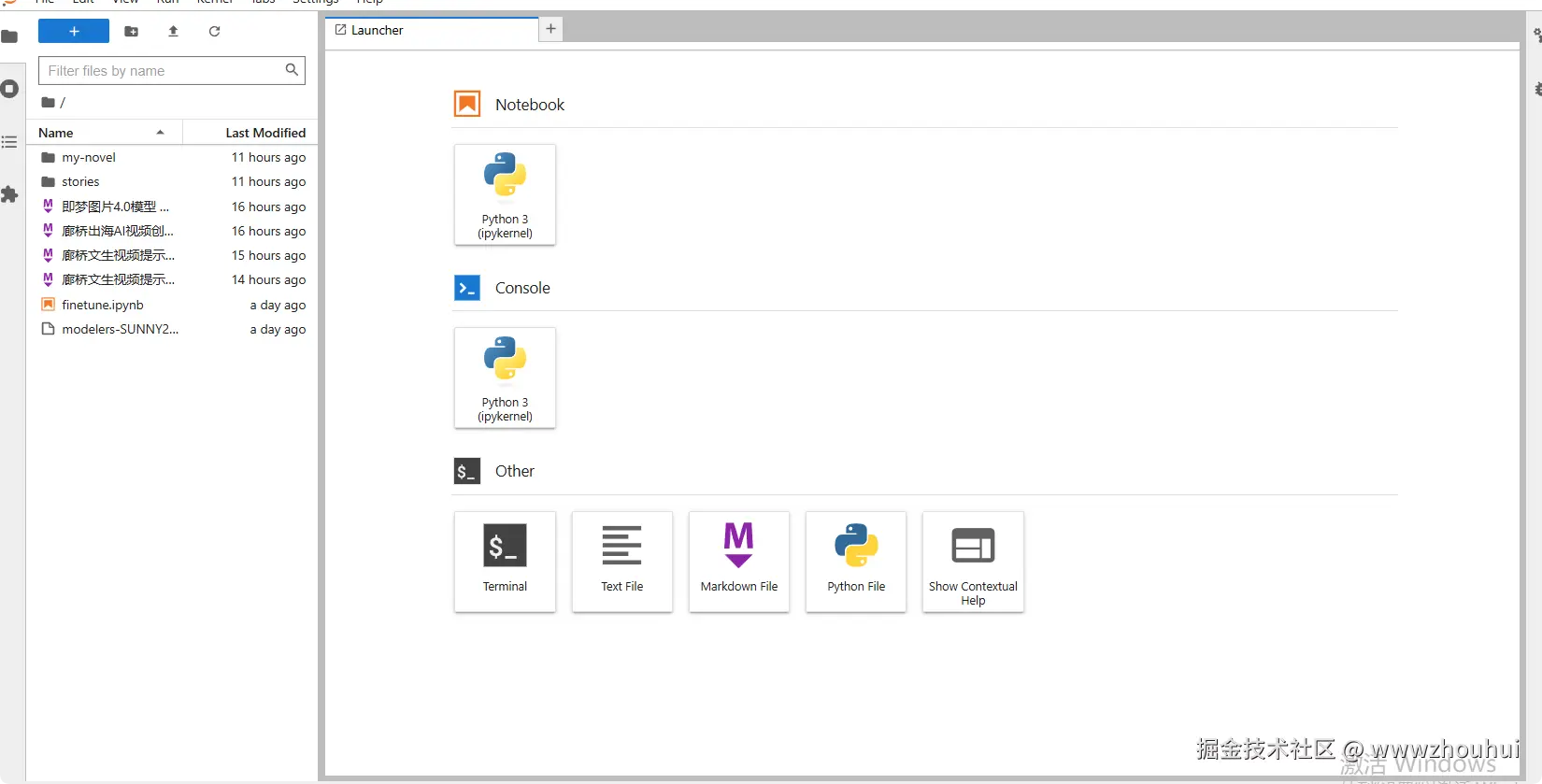The width and height of the screenshot is (1542, 784).
Task: Click '11 hours ago' on my-novel row
Action: [x=268, y=157]
